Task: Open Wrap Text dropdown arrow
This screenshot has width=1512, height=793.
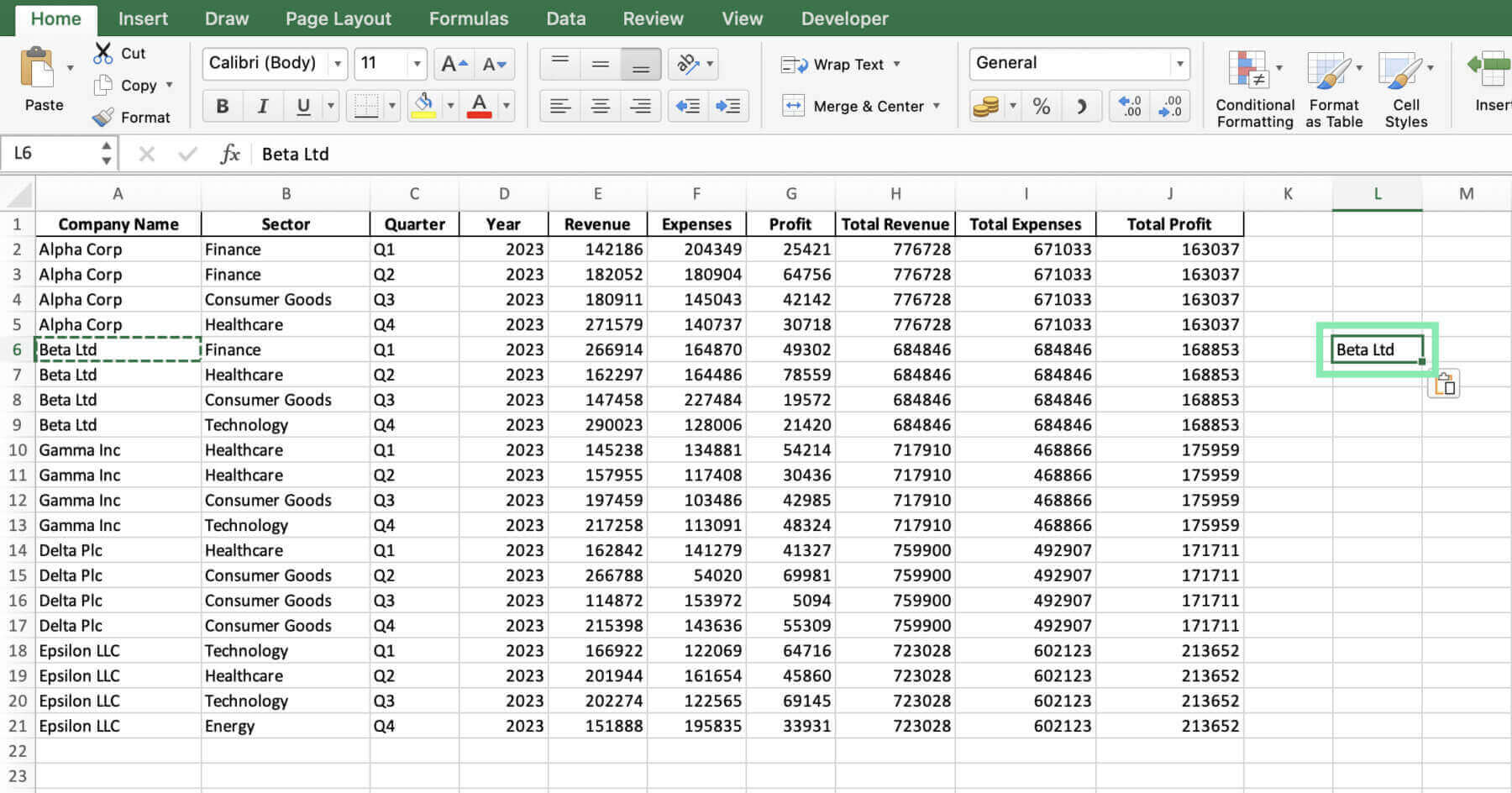Action: [897, 64]
